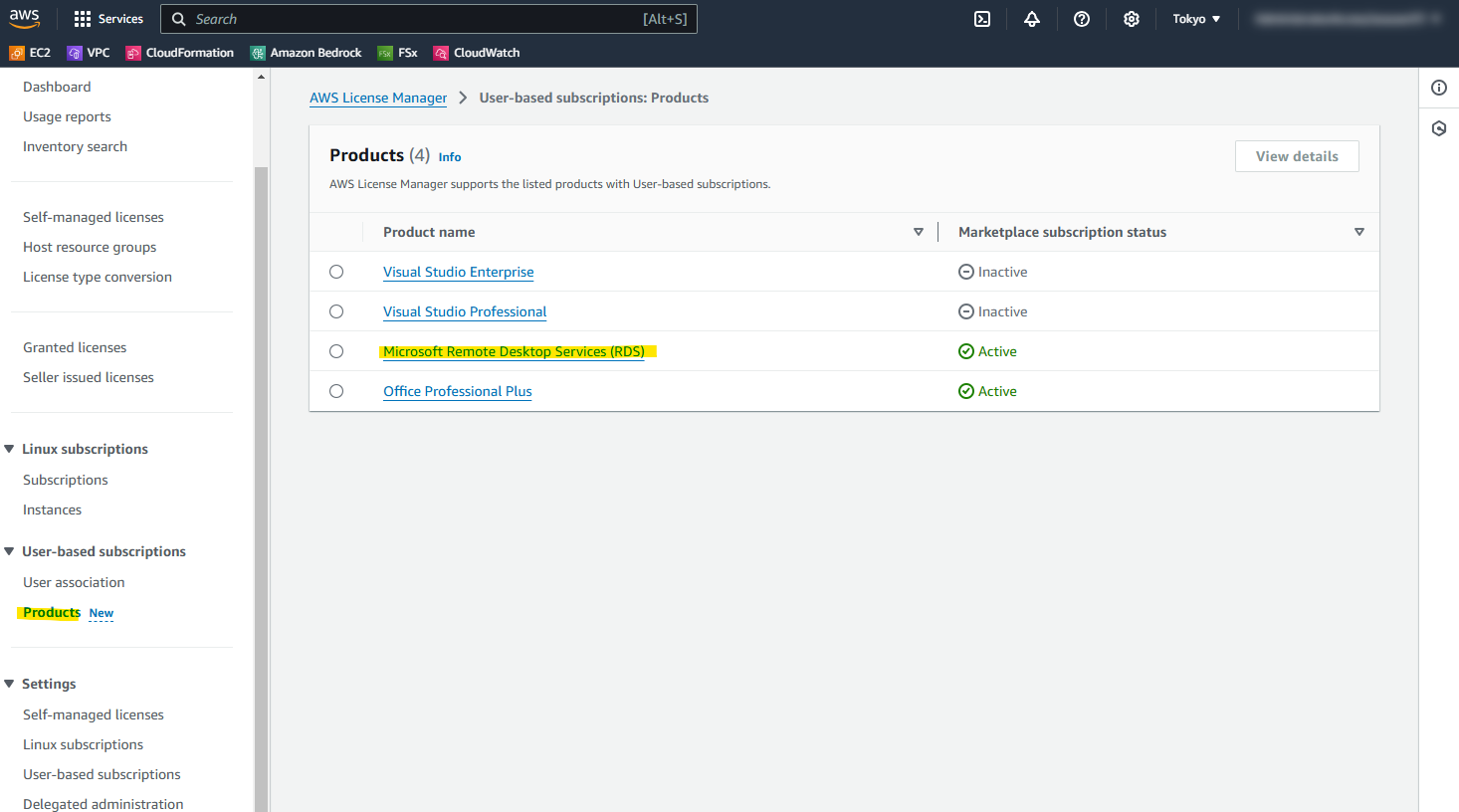
Task: Open Amazon Bedrock favorite shortcut
Action: pyautogui.click(x=307, y=53)
